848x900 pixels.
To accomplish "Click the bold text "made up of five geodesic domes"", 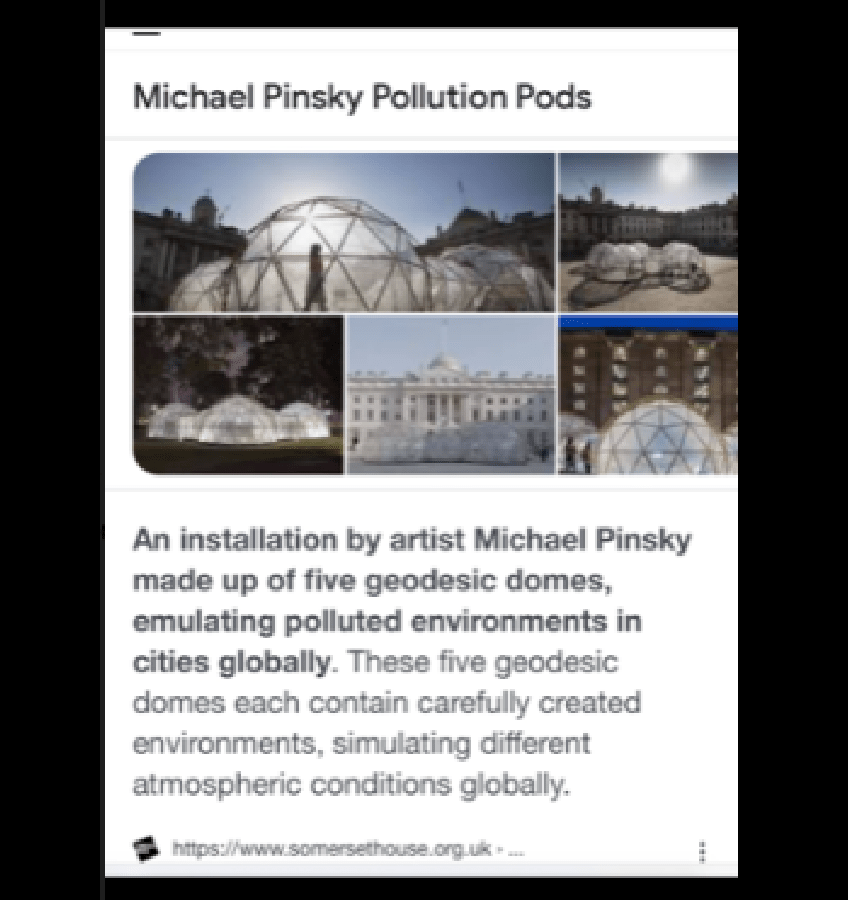I will [370, 581].
